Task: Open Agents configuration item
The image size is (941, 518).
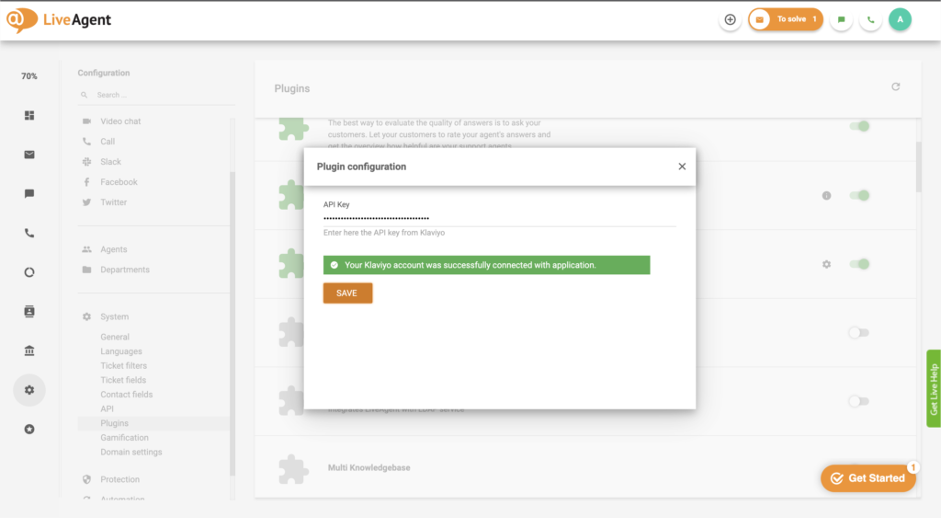Action: coord(113,249)
